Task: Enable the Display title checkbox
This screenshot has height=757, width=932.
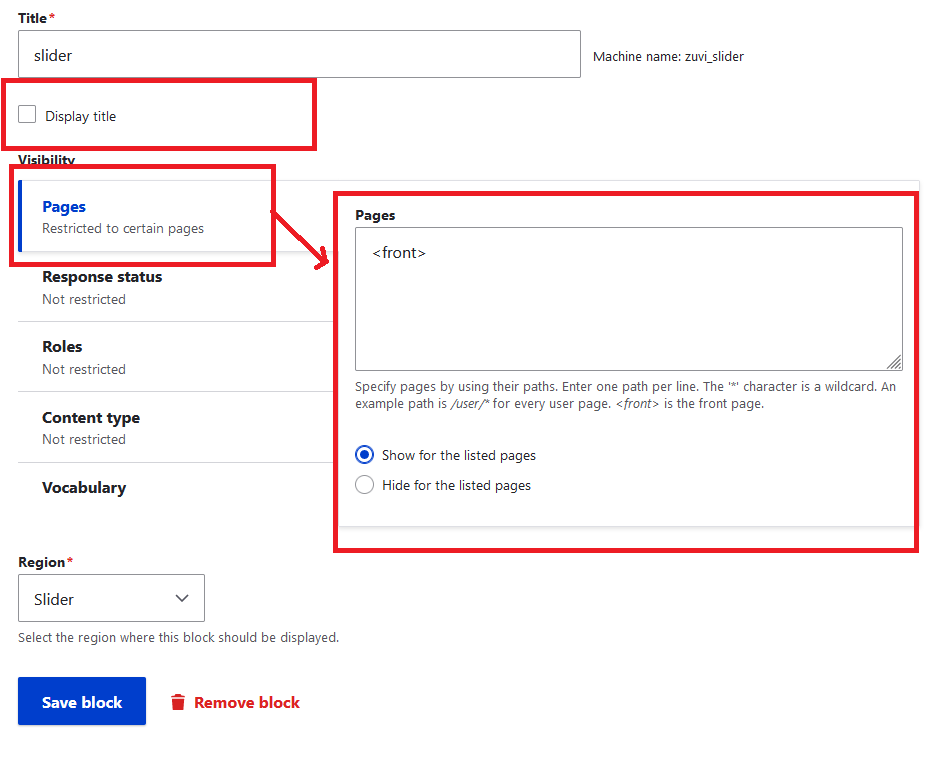Action: point(27,115)
